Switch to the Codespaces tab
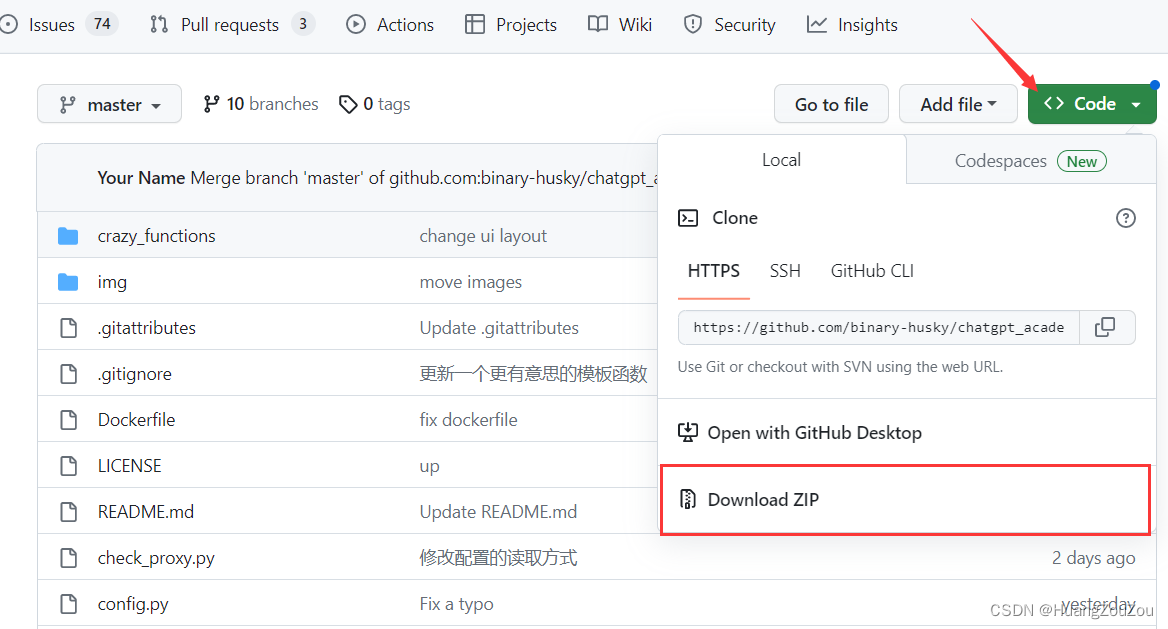 (x=1031, y=161)
